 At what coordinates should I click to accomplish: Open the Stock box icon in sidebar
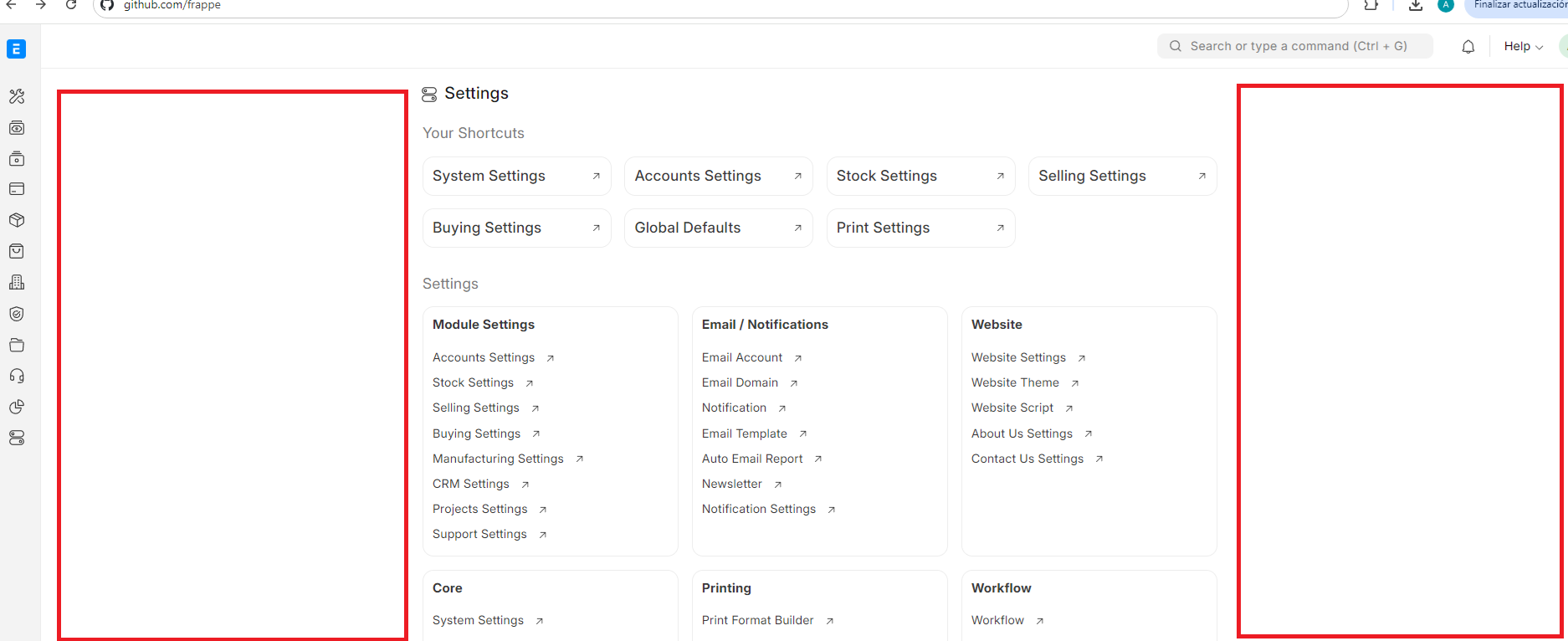(17, 220)
